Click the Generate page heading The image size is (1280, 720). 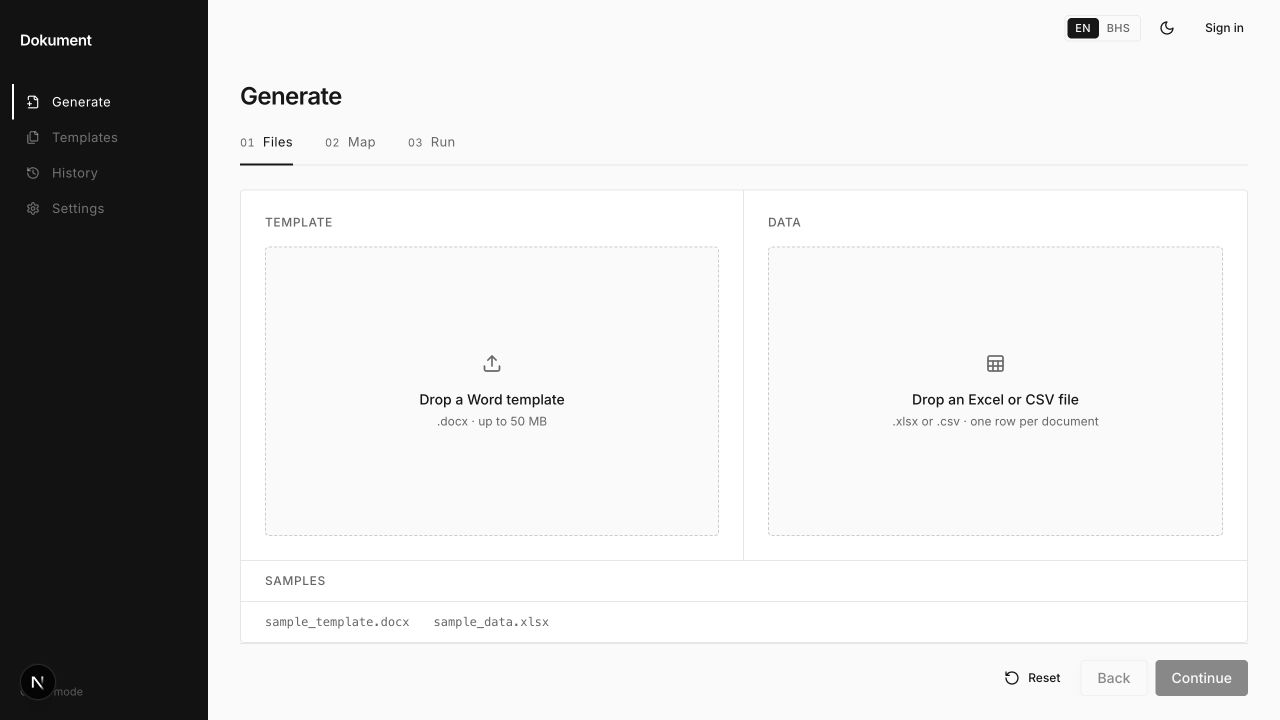[x=291, y=96]
